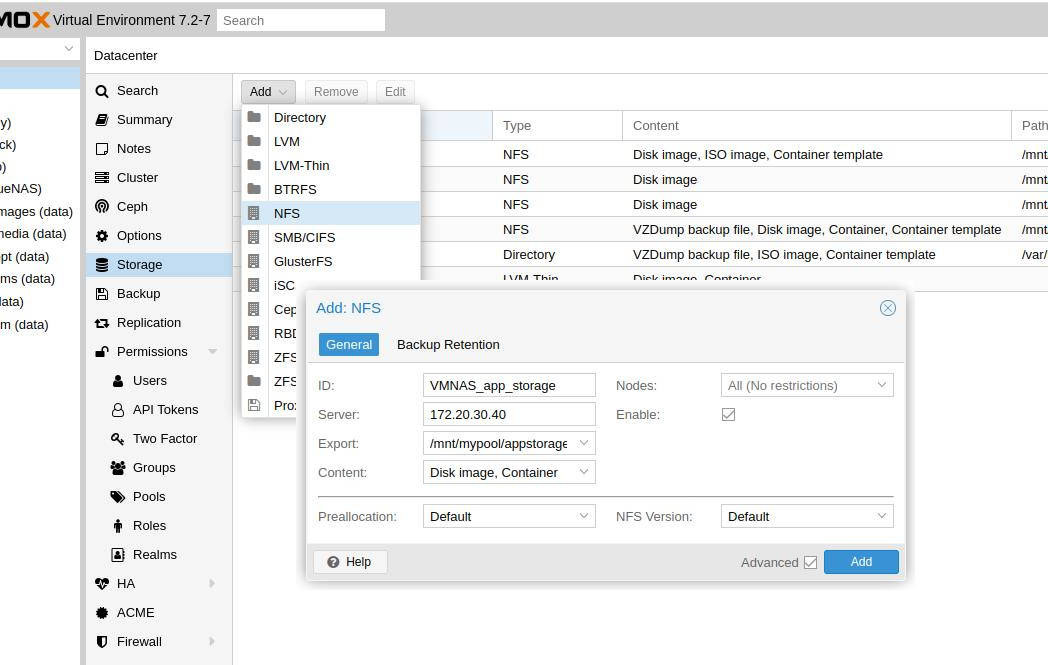Image resolution: width=1048 pixels, height=665 pixels.
Task: Select the Pools tags icon
Action: pos(120,496)
